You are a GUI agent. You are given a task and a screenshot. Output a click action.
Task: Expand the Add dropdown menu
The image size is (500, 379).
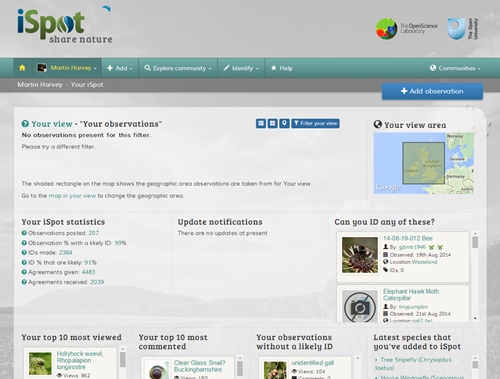[x=120, y=68]
